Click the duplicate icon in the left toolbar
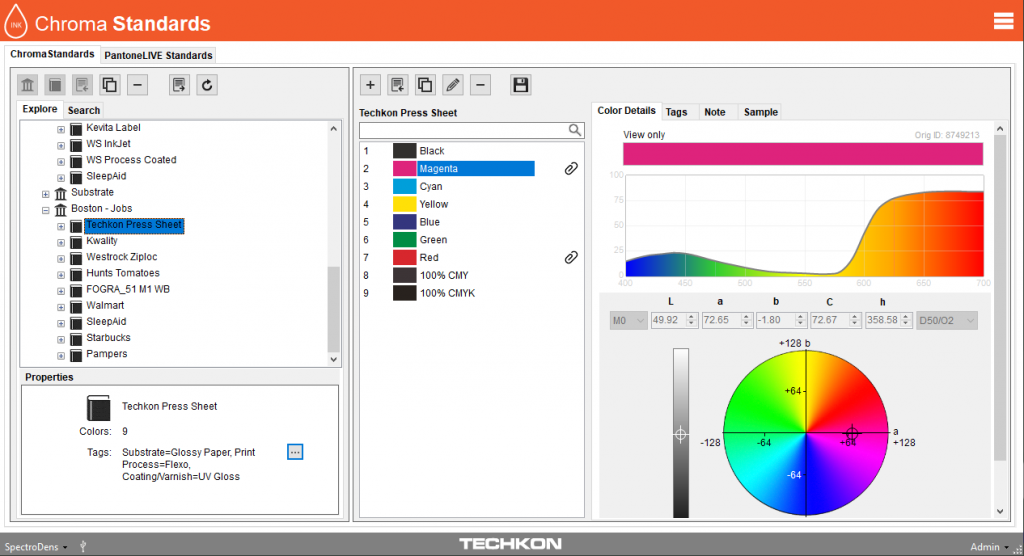 tap(110, 85)
